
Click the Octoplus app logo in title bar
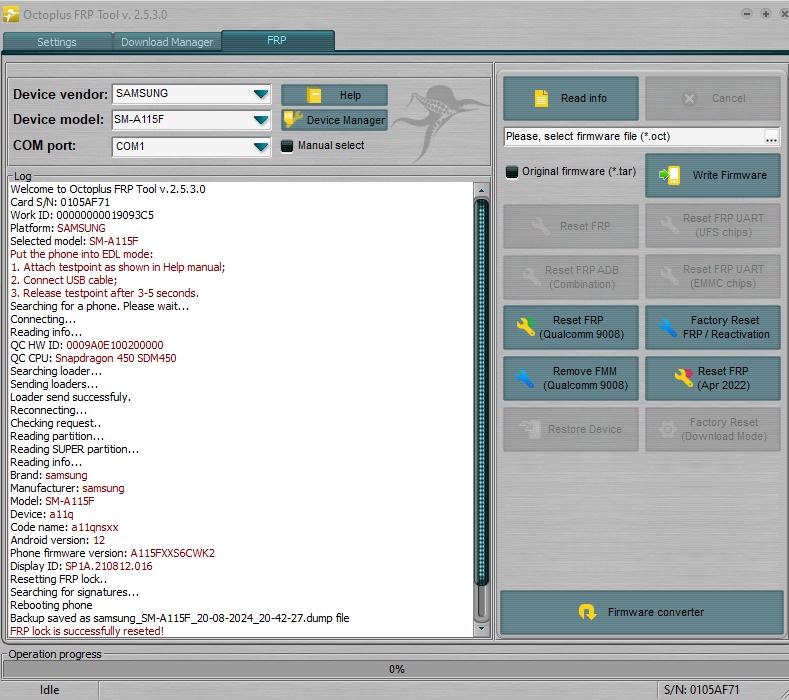point(11,14)
